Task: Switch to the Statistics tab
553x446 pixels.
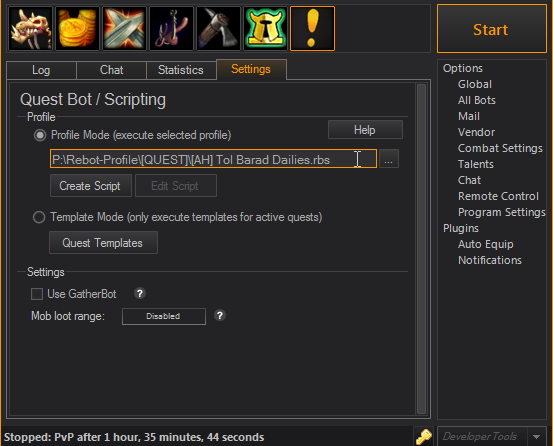Action: coord(181,70)
